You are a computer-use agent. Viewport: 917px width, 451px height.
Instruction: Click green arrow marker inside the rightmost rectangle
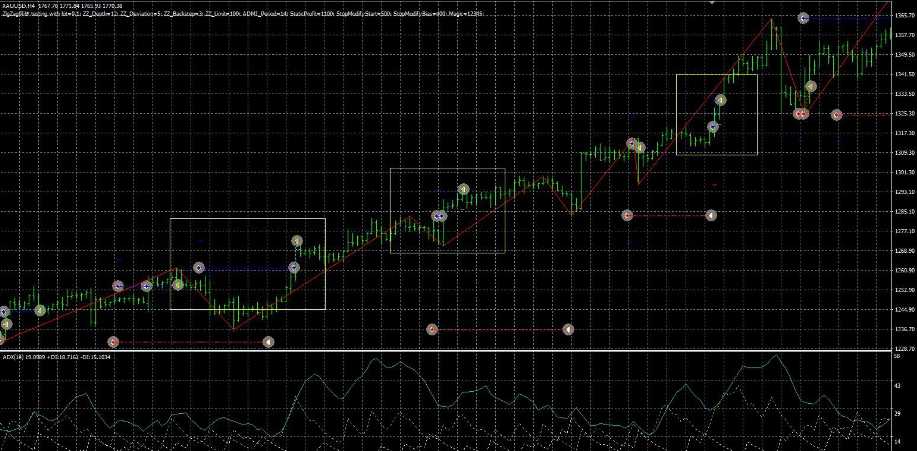coord(722,100)
